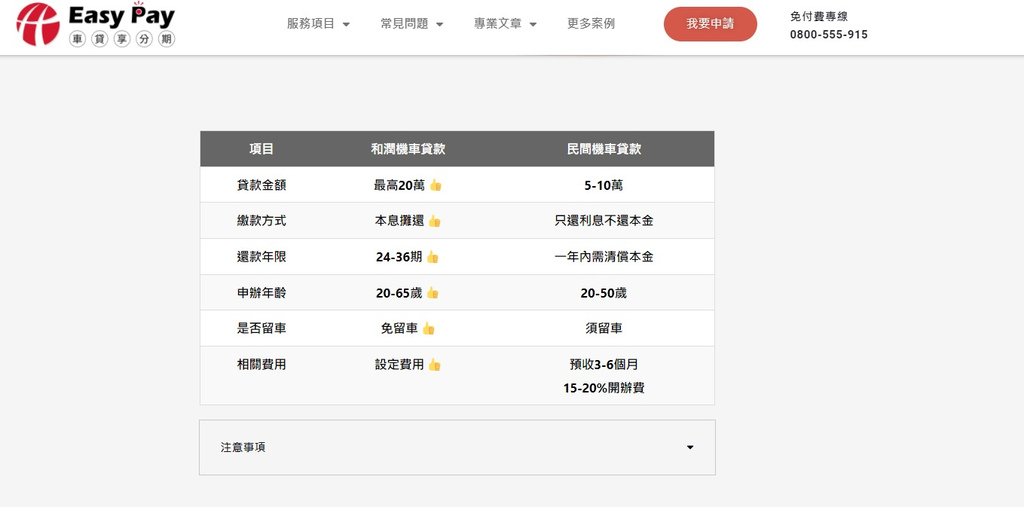Image resolution: width=1024 pixels, height=507 pixels.
Task: Select the 民間機車貸款 column header
Action: (604, 149)
